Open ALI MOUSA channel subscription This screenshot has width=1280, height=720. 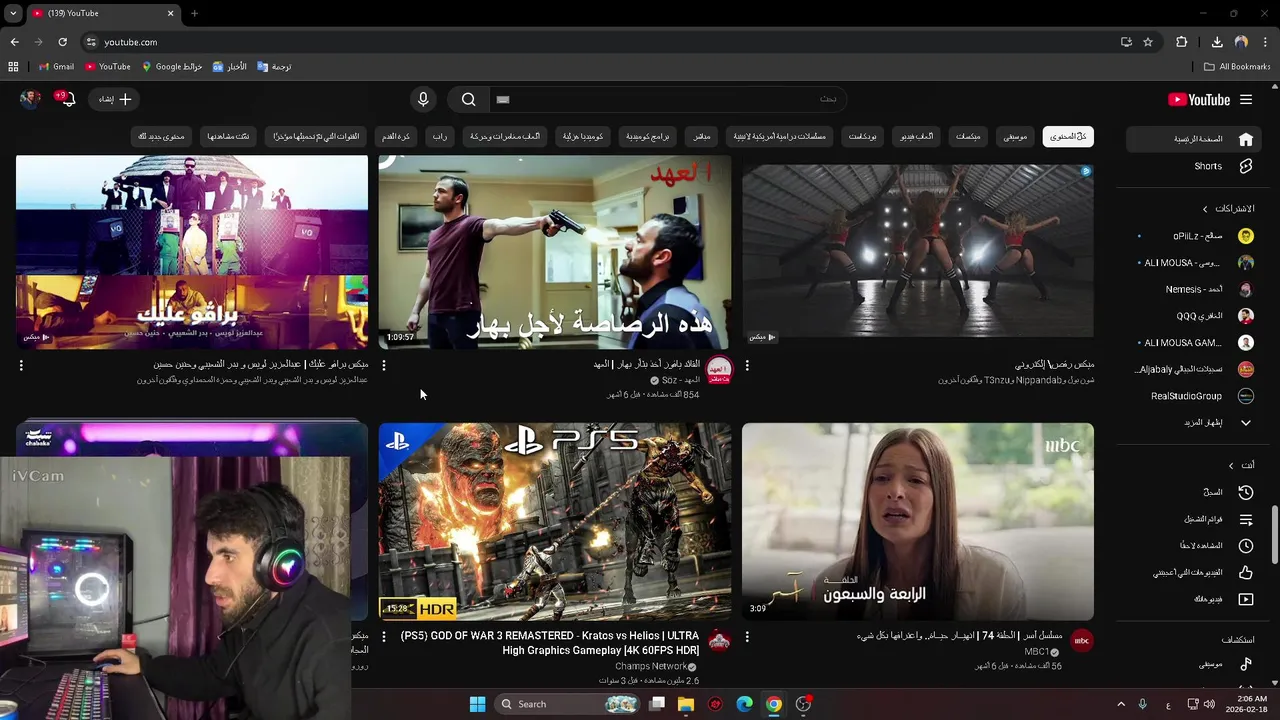pos(1192,262)
